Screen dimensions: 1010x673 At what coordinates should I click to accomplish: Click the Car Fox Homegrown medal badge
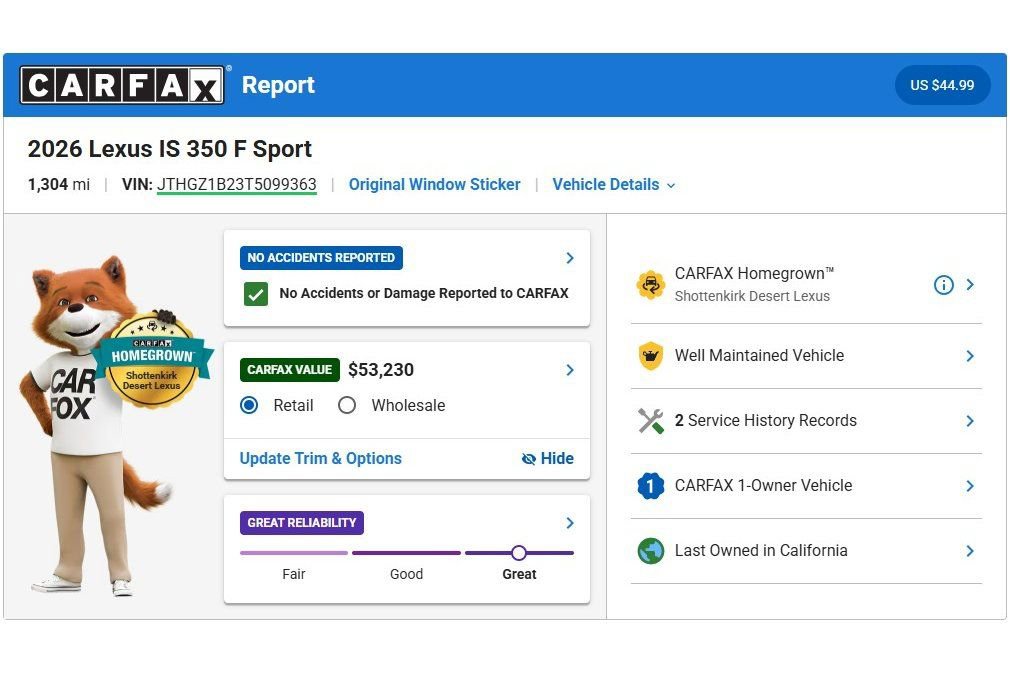tap(152, 359)
